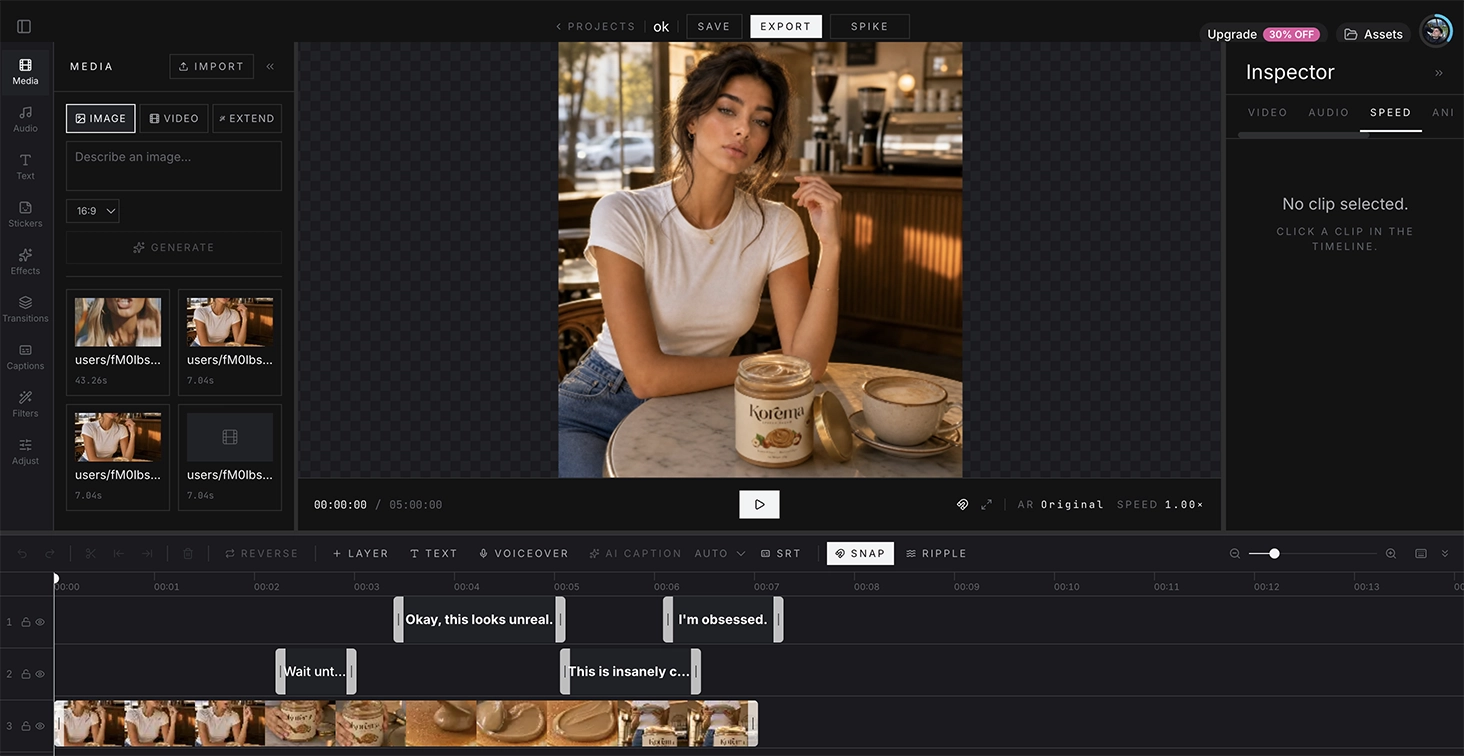
Task: Open the Text panel in sidebar
Action: [x=25, y=167]
